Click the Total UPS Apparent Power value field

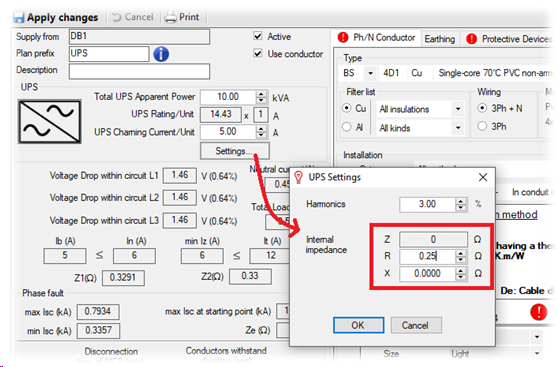point(228,97)
